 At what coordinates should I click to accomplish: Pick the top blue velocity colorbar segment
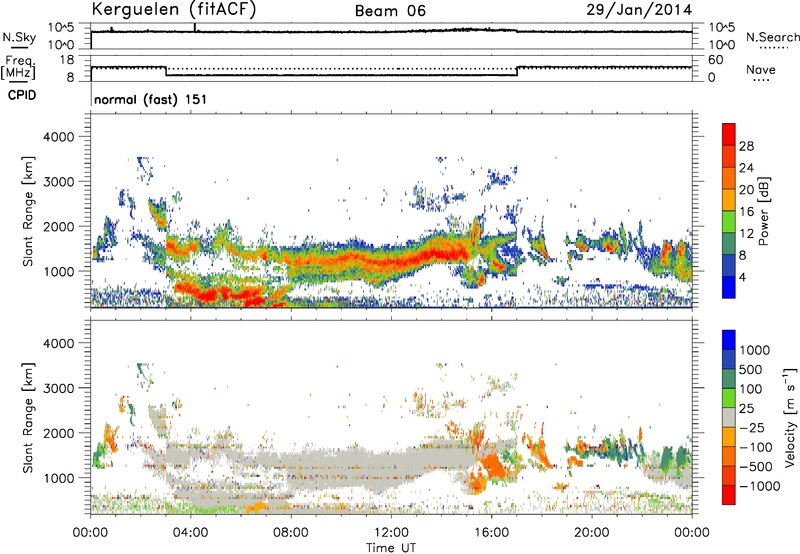click(x=729, y=339)
